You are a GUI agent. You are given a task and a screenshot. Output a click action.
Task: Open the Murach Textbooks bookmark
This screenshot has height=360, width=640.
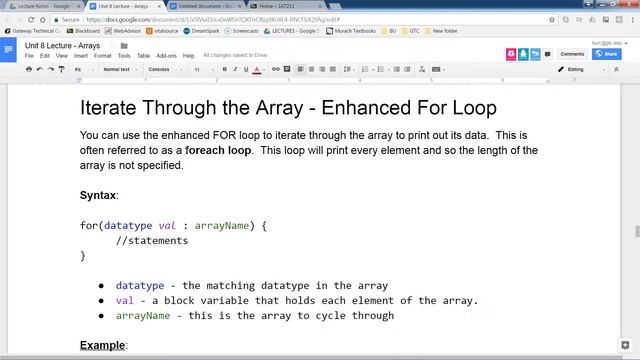click(x=351, y=31)
